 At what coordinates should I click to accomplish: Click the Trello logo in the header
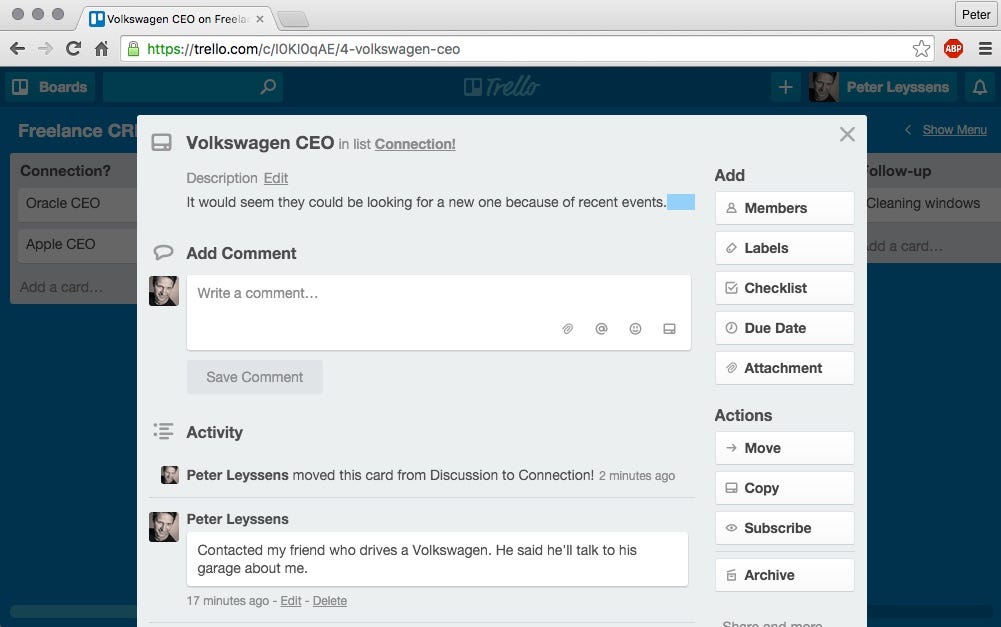tap(502, 87)
